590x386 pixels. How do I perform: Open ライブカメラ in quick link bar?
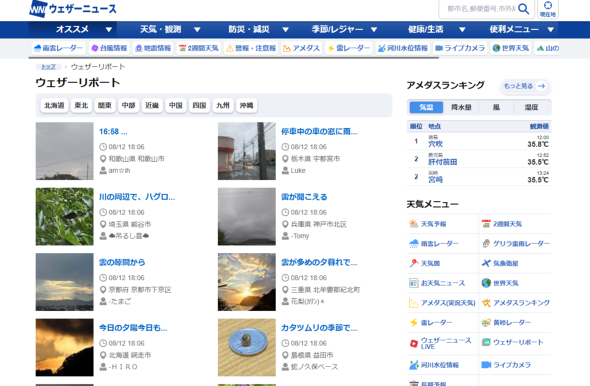(460, 48)
